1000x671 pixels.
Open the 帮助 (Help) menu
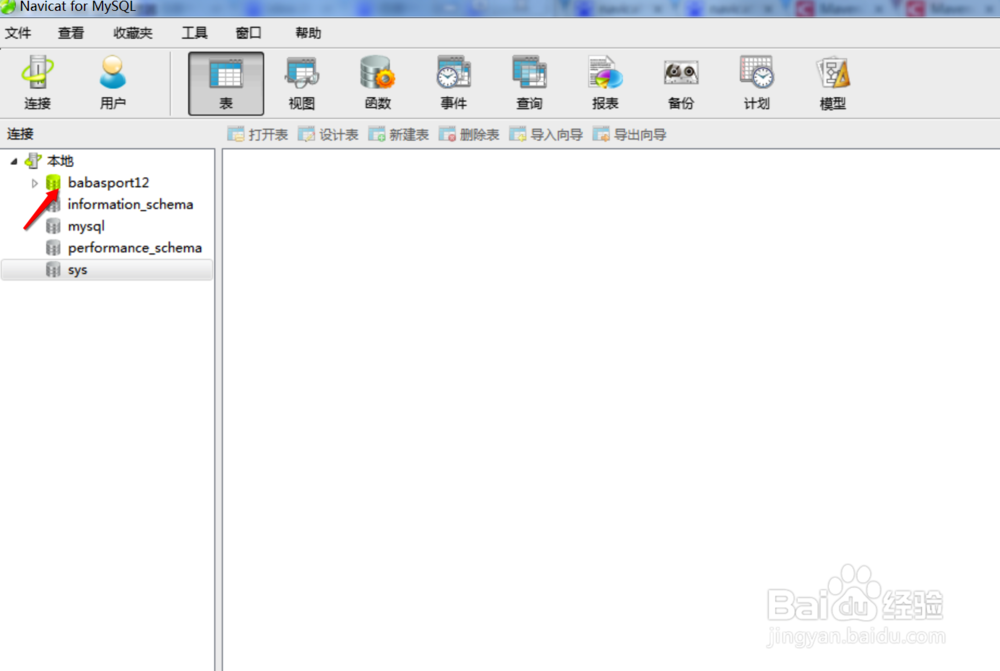(x=308, y=33)
